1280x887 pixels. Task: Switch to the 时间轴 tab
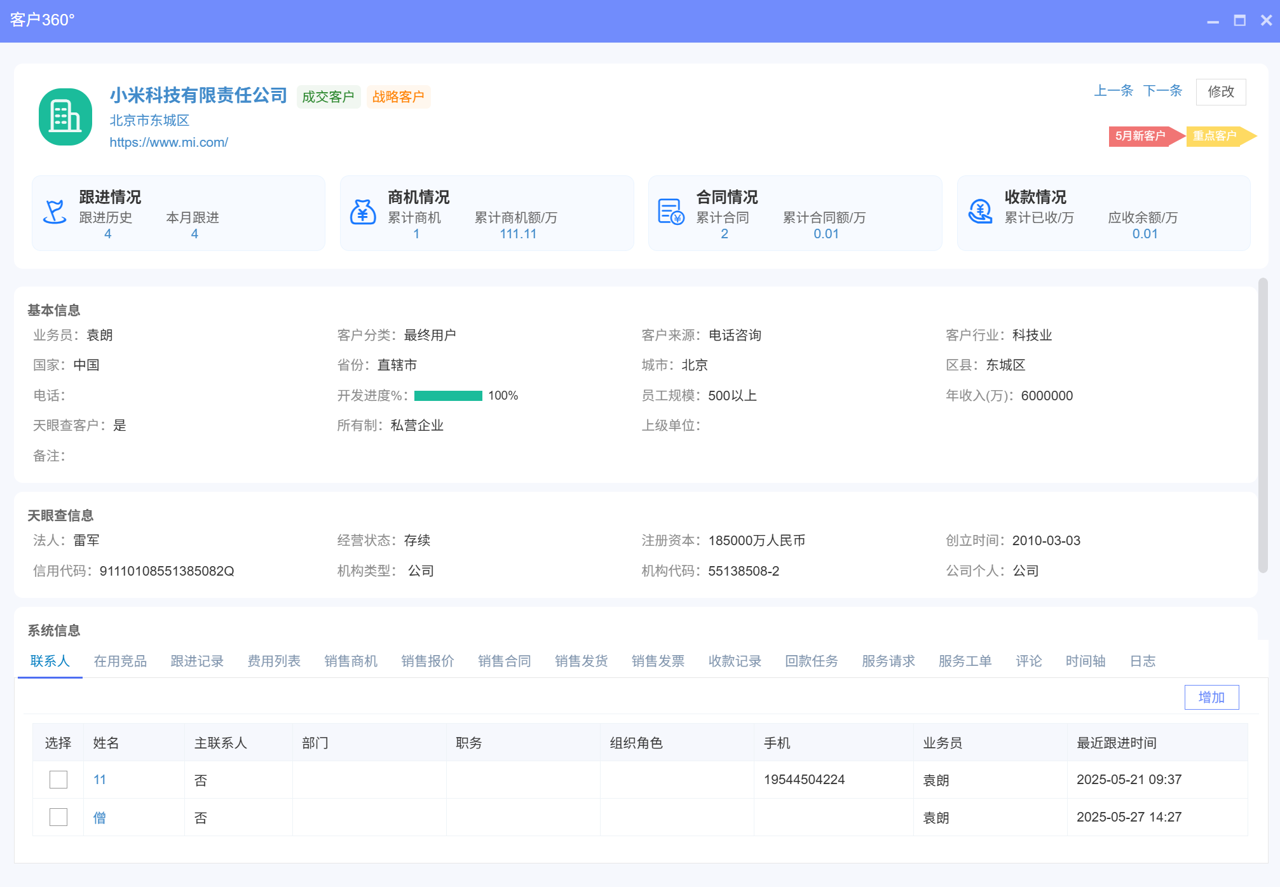(x=1085, y=661)
